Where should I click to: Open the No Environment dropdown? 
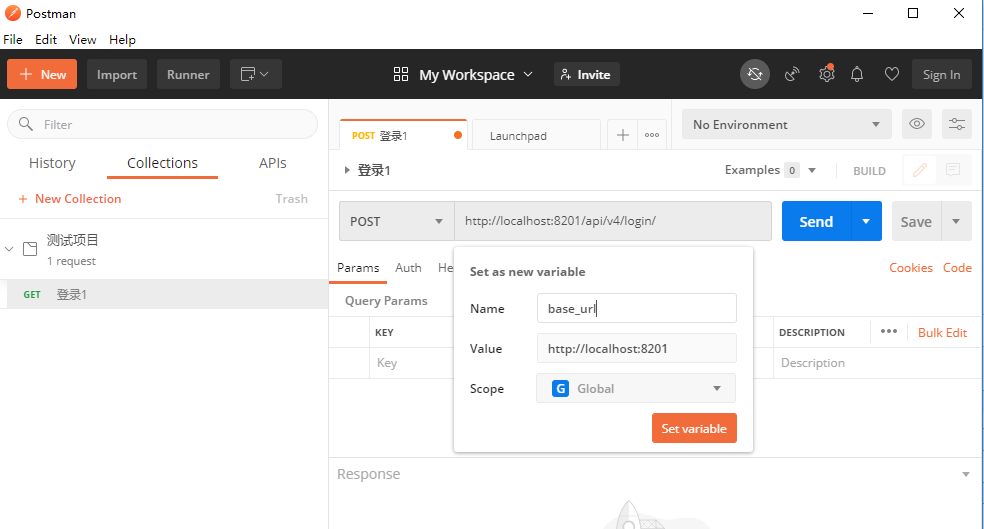(x=786, y=124)
